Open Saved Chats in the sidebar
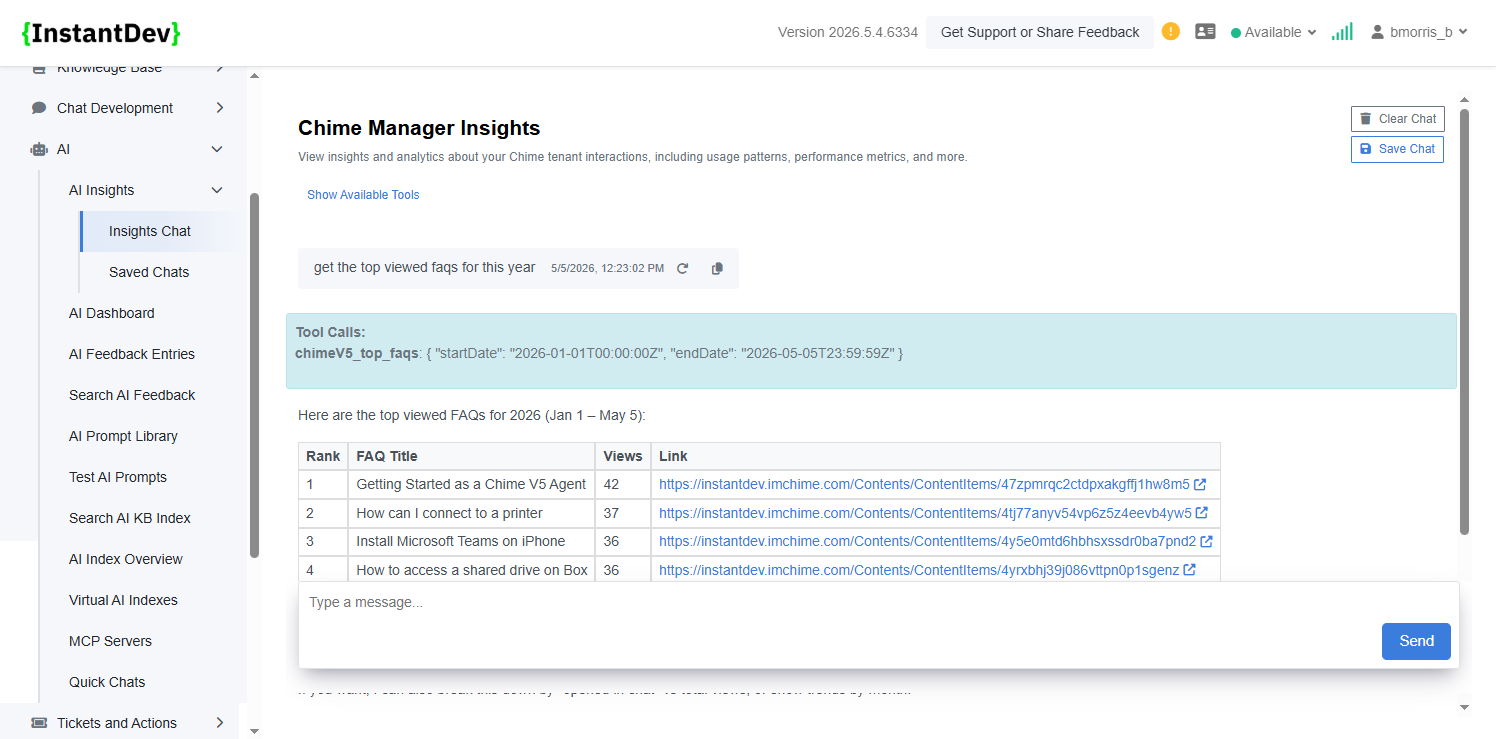Image resolution: width=1496 pixels, height=739 pixels. pyautogui.click(x=149, y=272)
